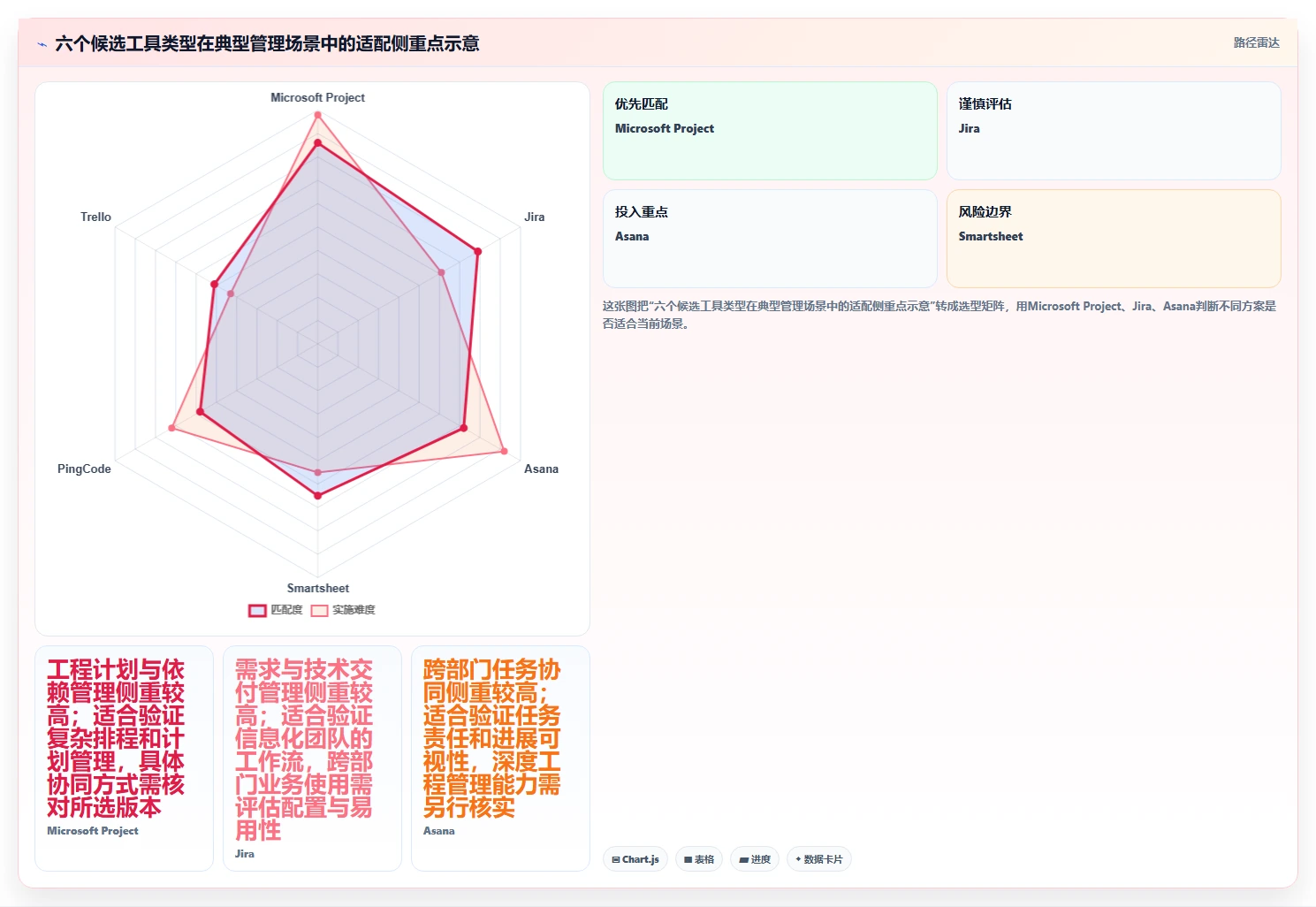1316x907 pixels.
Task: Click the radar title icon before 六个候选工具类型
Action: pos(42,44)
